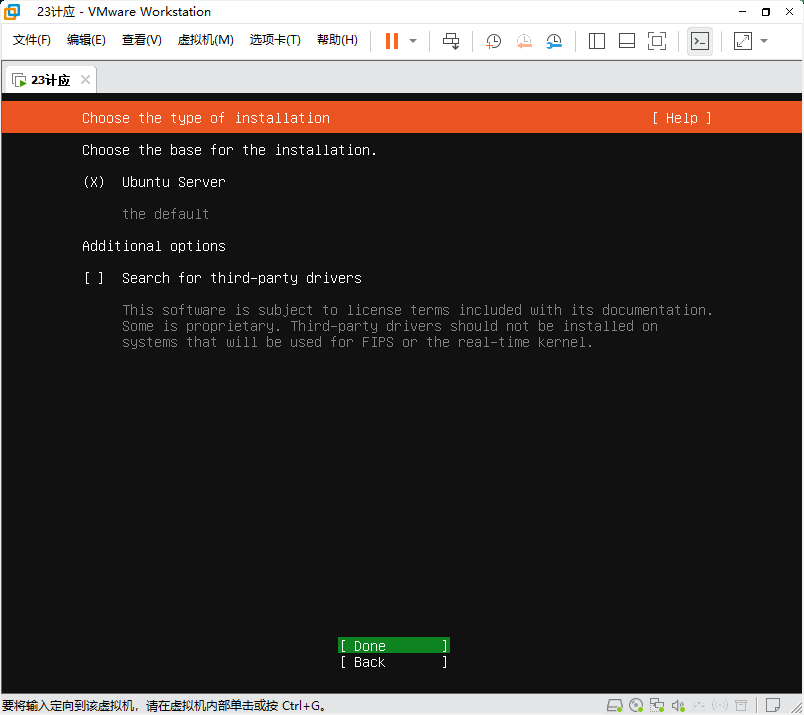Click the 'the default' description text
Screen dimensions: 804x715
click(x=166, y=214)
